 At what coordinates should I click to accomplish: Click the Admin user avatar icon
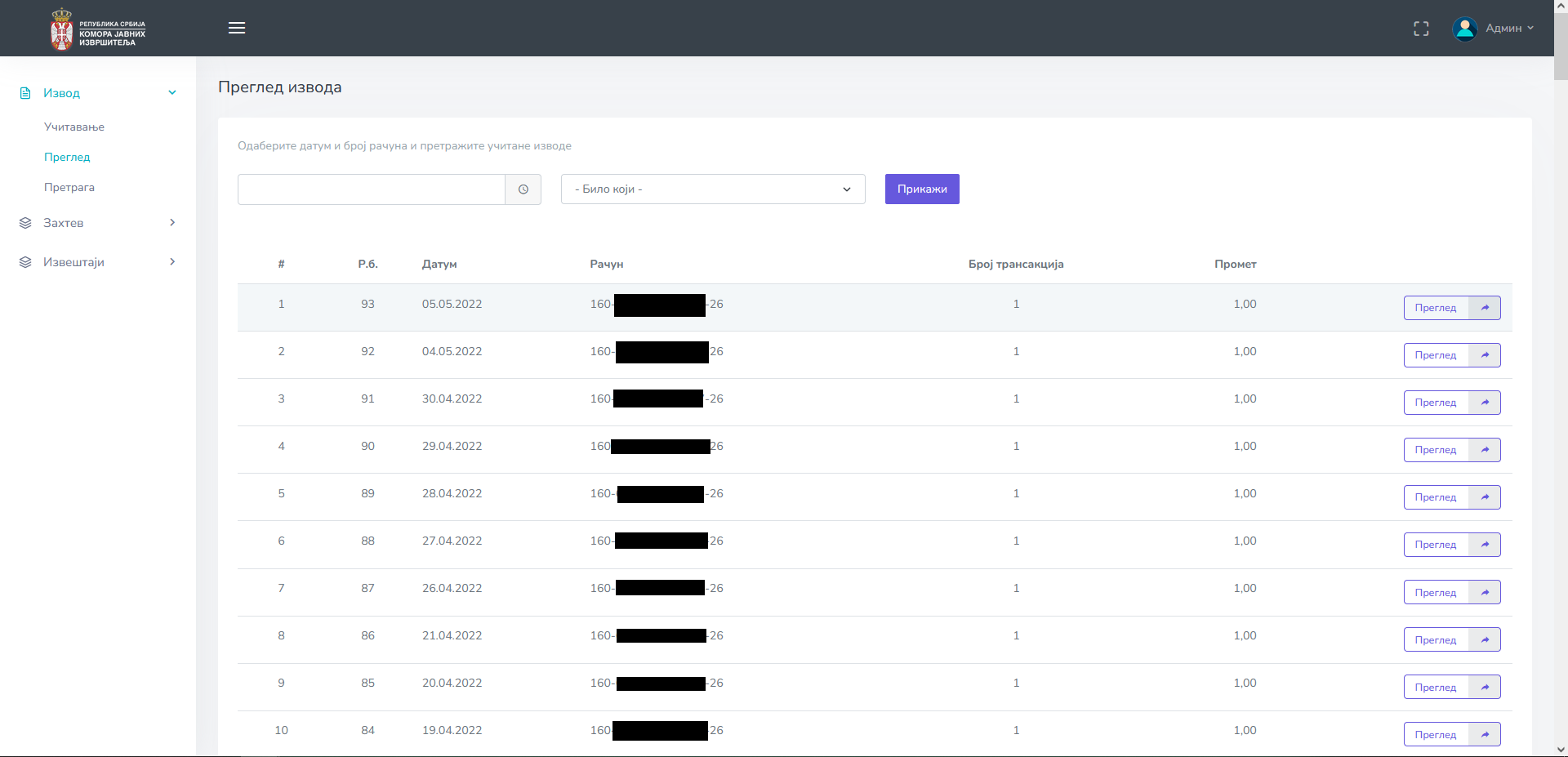coord(1464,29)
